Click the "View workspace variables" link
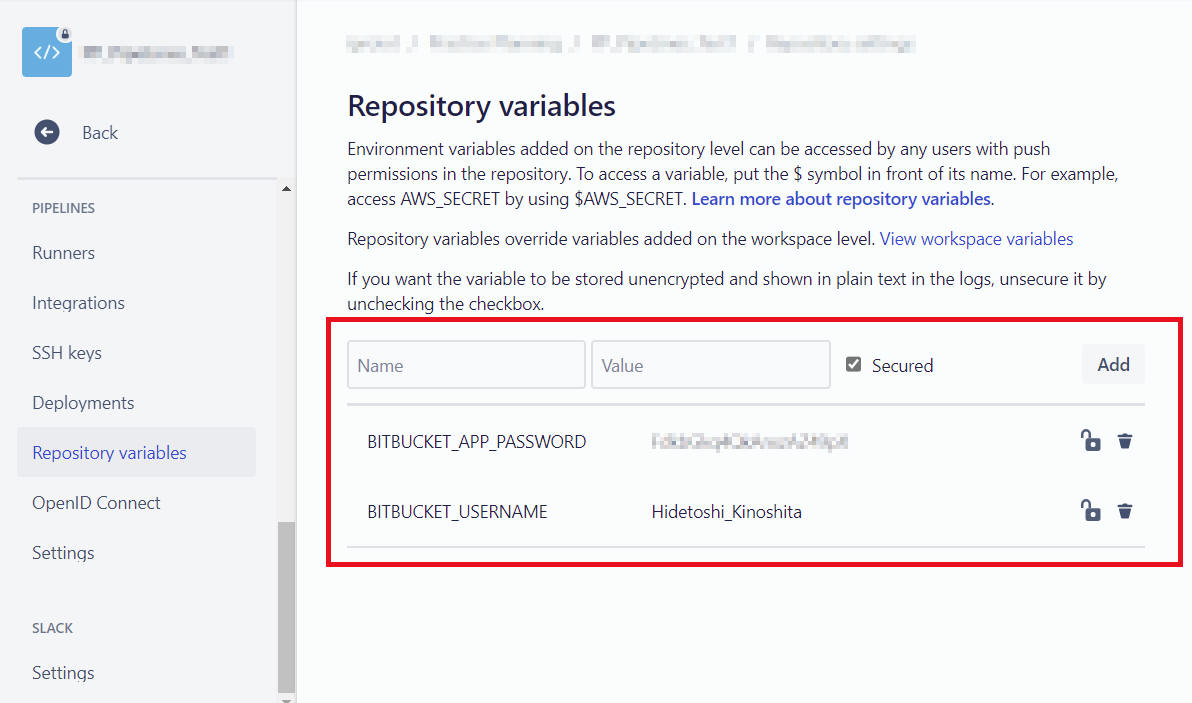The image size is (1192, 703). [x=976, y=238]
